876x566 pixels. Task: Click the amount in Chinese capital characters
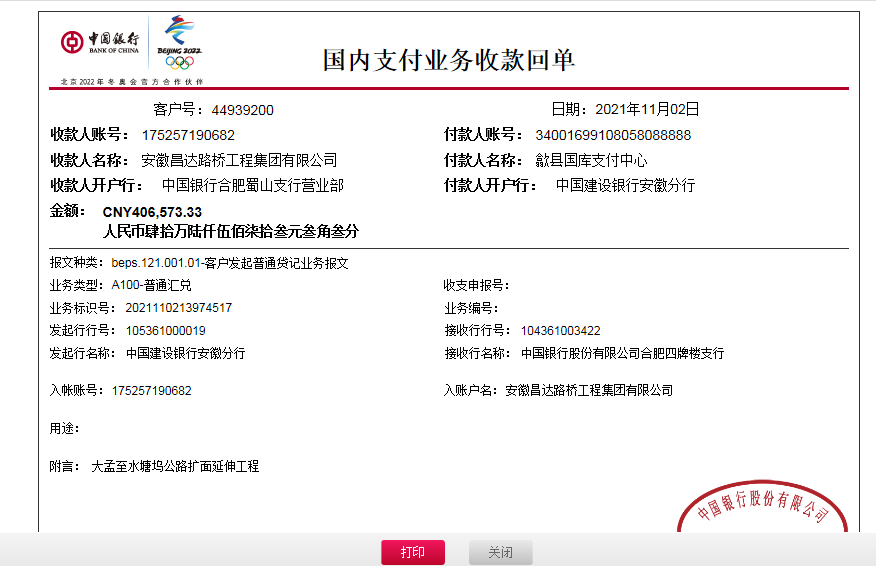tap(230, 231)
